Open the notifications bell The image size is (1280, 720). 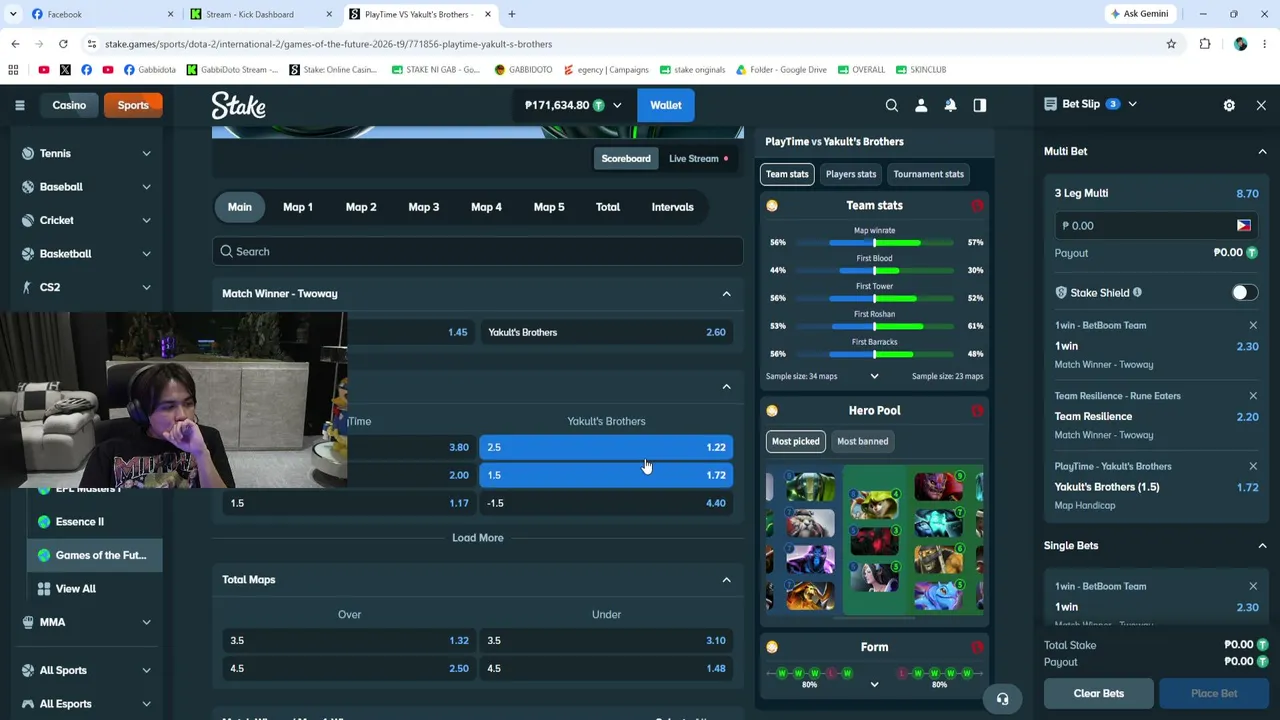tap(950, 105)
